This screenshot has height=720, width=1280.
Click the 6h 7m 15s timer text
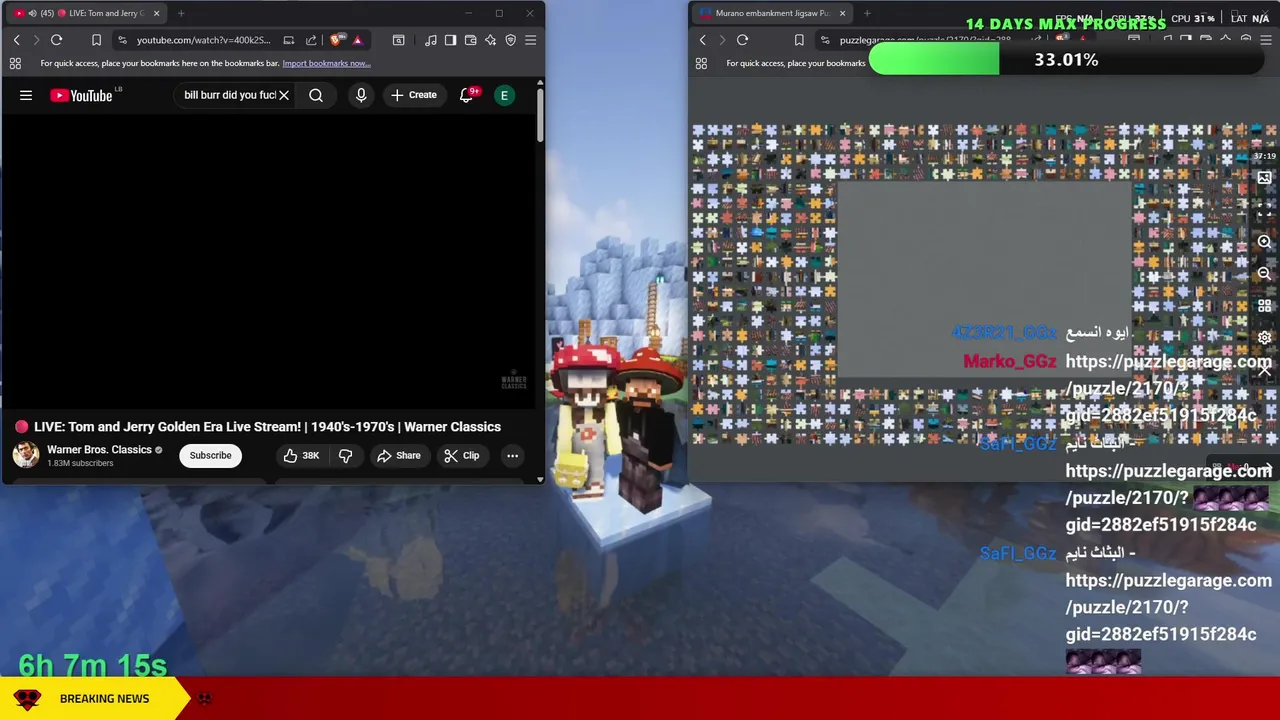coord(93,665)
